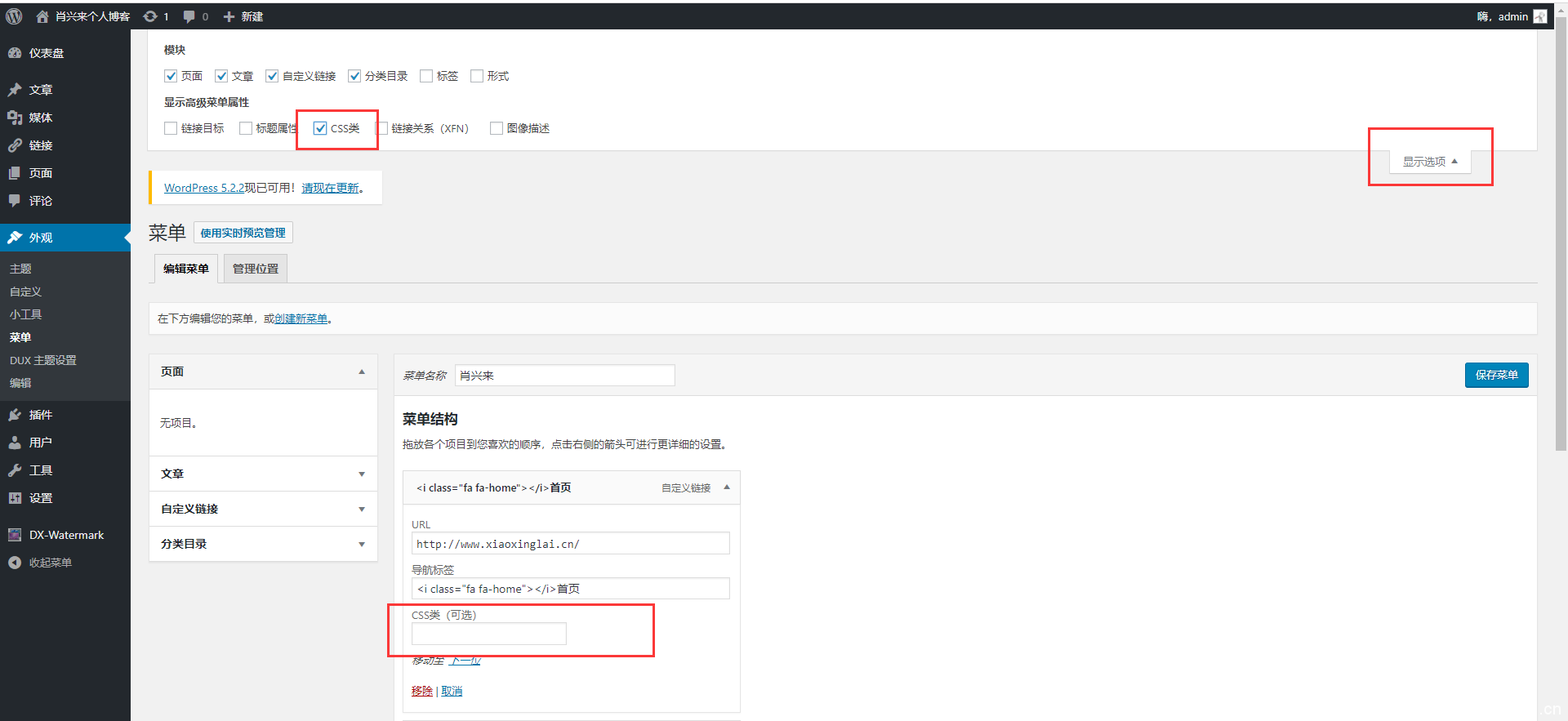
Task: Click the CSS类 (可选) input field
Action: click(488, 634)
